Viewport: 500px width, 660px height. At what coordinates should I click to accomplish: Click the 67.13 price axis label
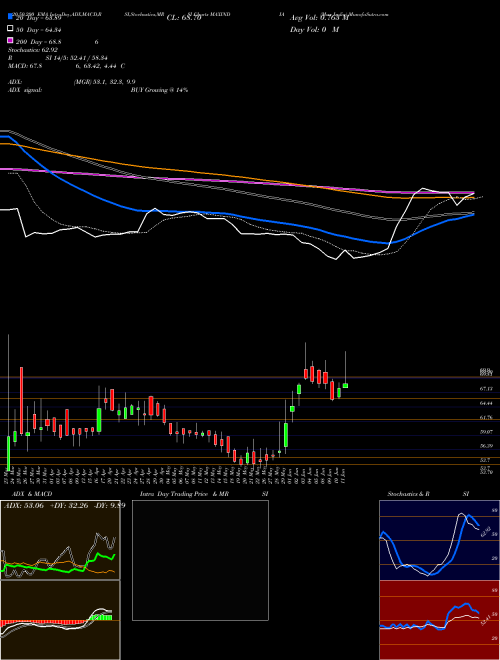click(x=486, y=389)
